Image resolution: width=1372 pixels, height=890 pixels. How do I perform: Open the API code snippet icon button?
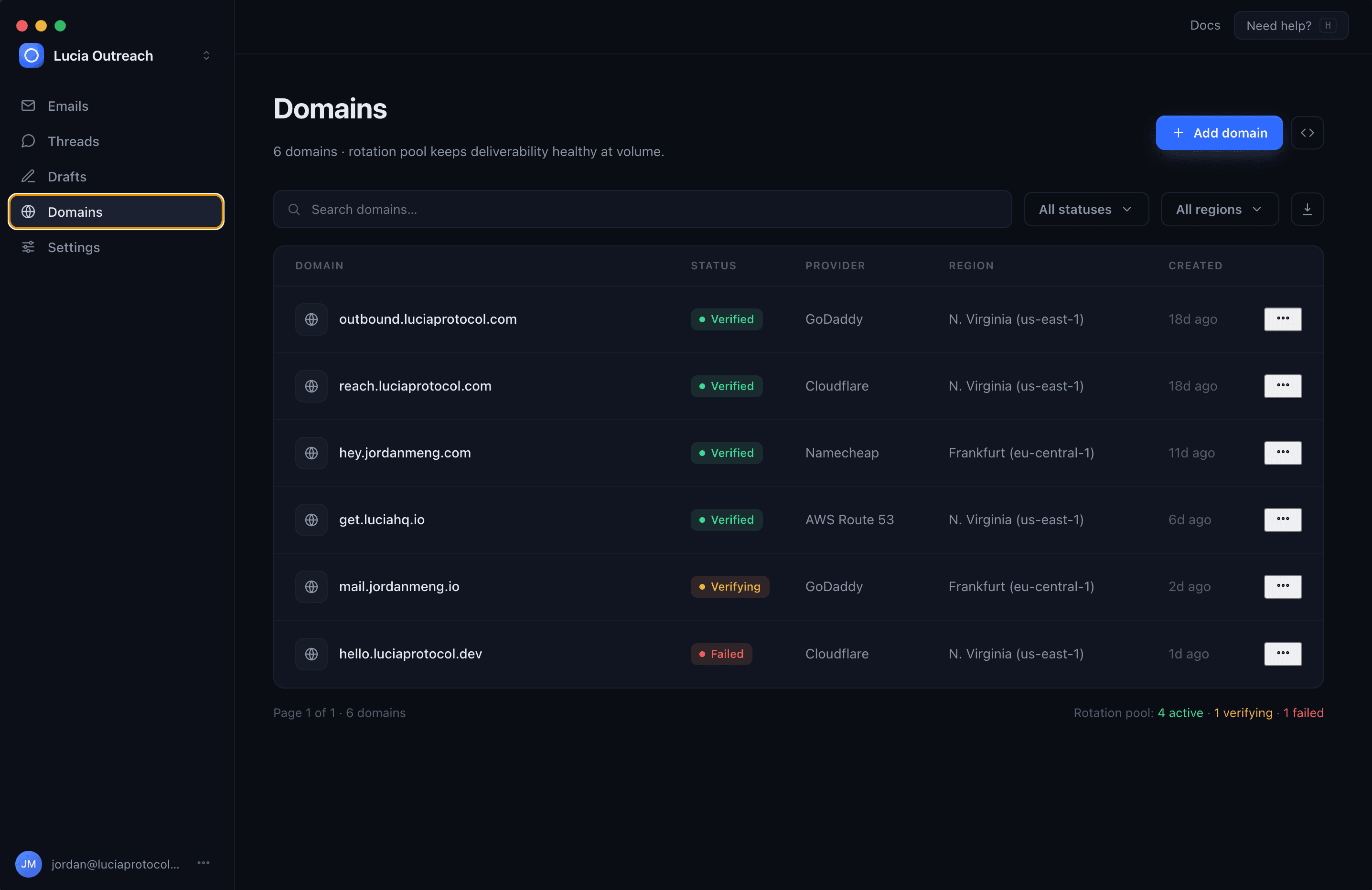point(1307,132)
